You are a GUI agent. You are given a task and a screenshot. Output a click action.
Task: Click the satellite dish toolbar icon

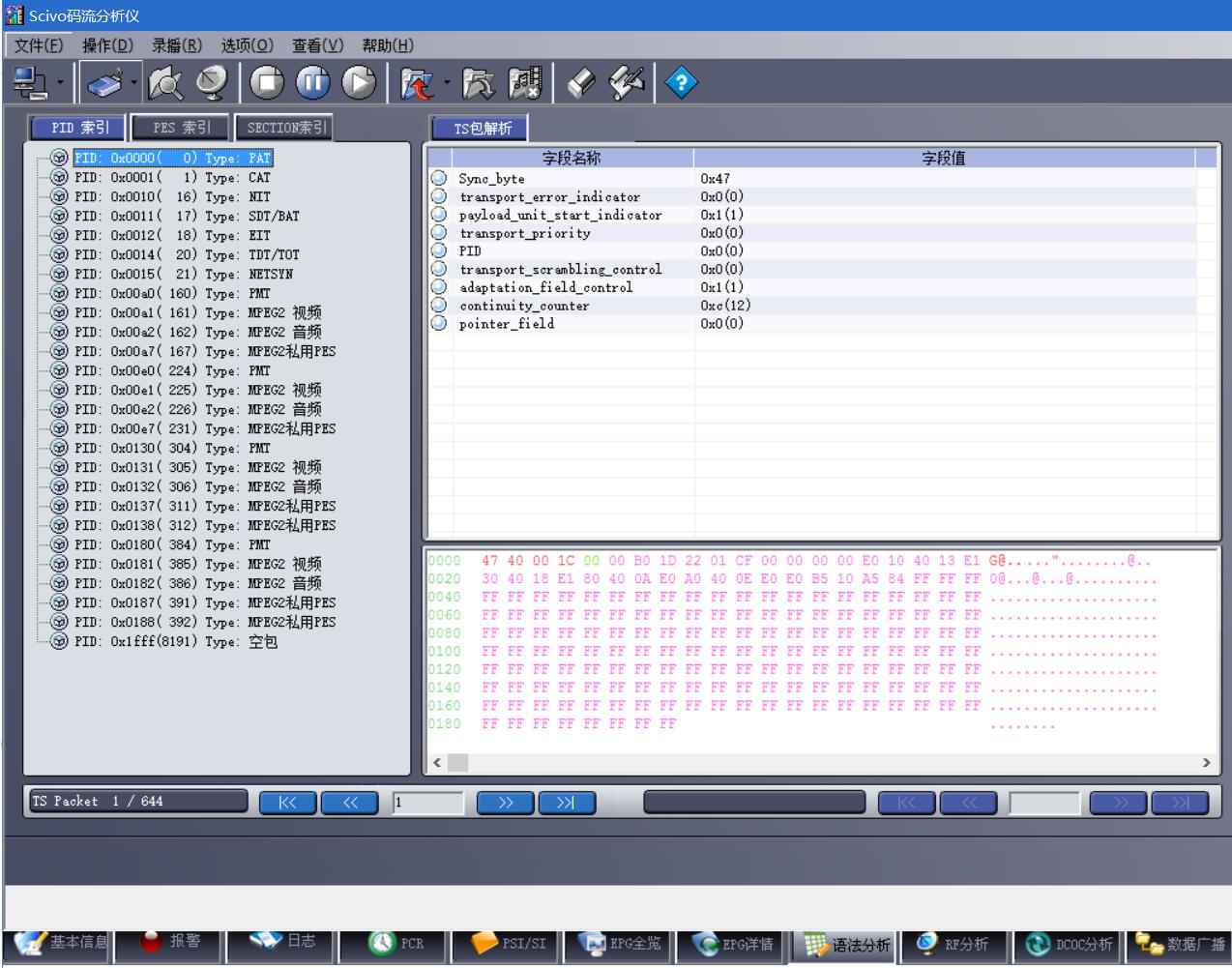[211, 83]
